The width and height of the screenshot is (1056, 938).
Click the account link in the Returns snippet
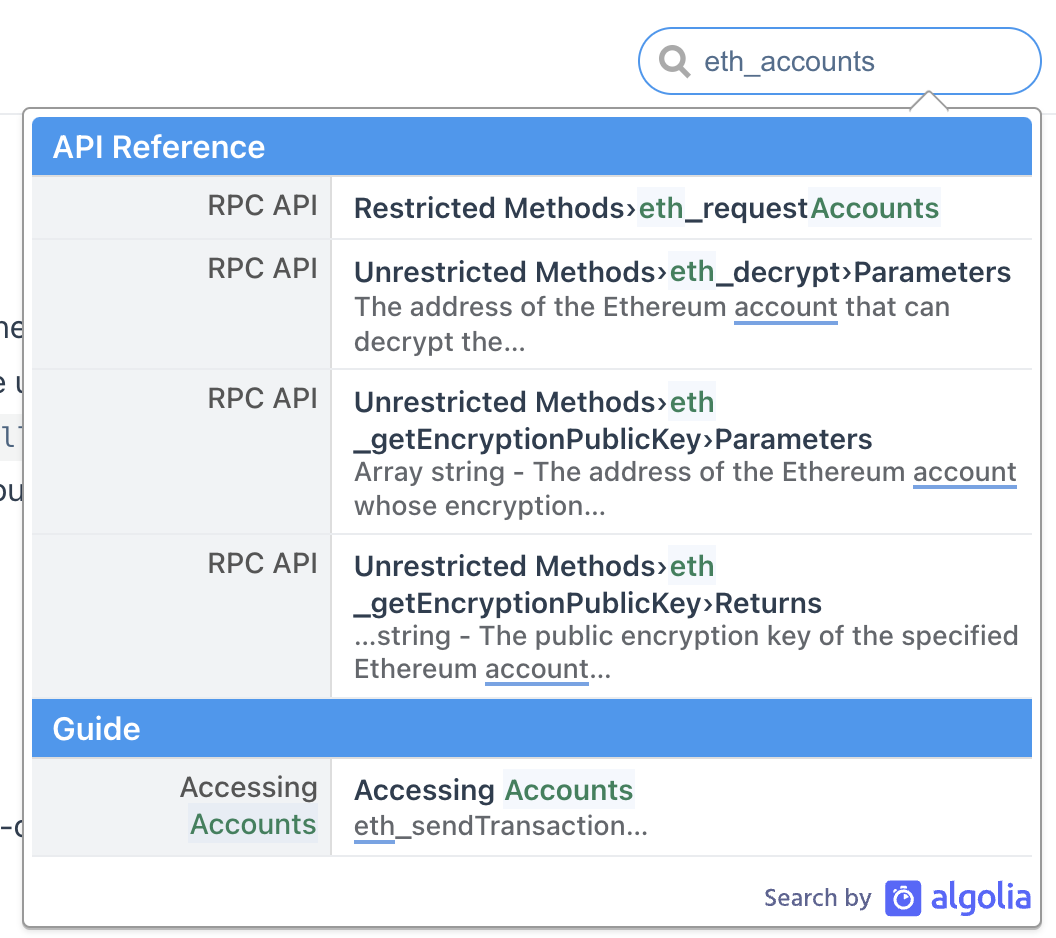click(x=536, y=668)
